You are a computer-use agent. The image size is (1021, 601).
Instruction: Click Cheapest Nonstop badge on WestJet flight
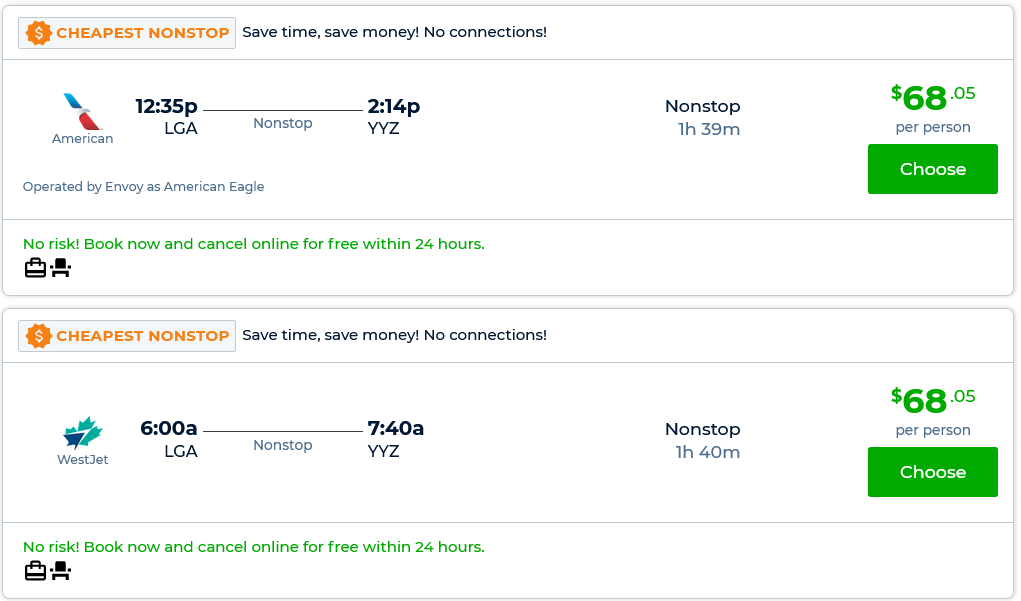pos(127,336)
